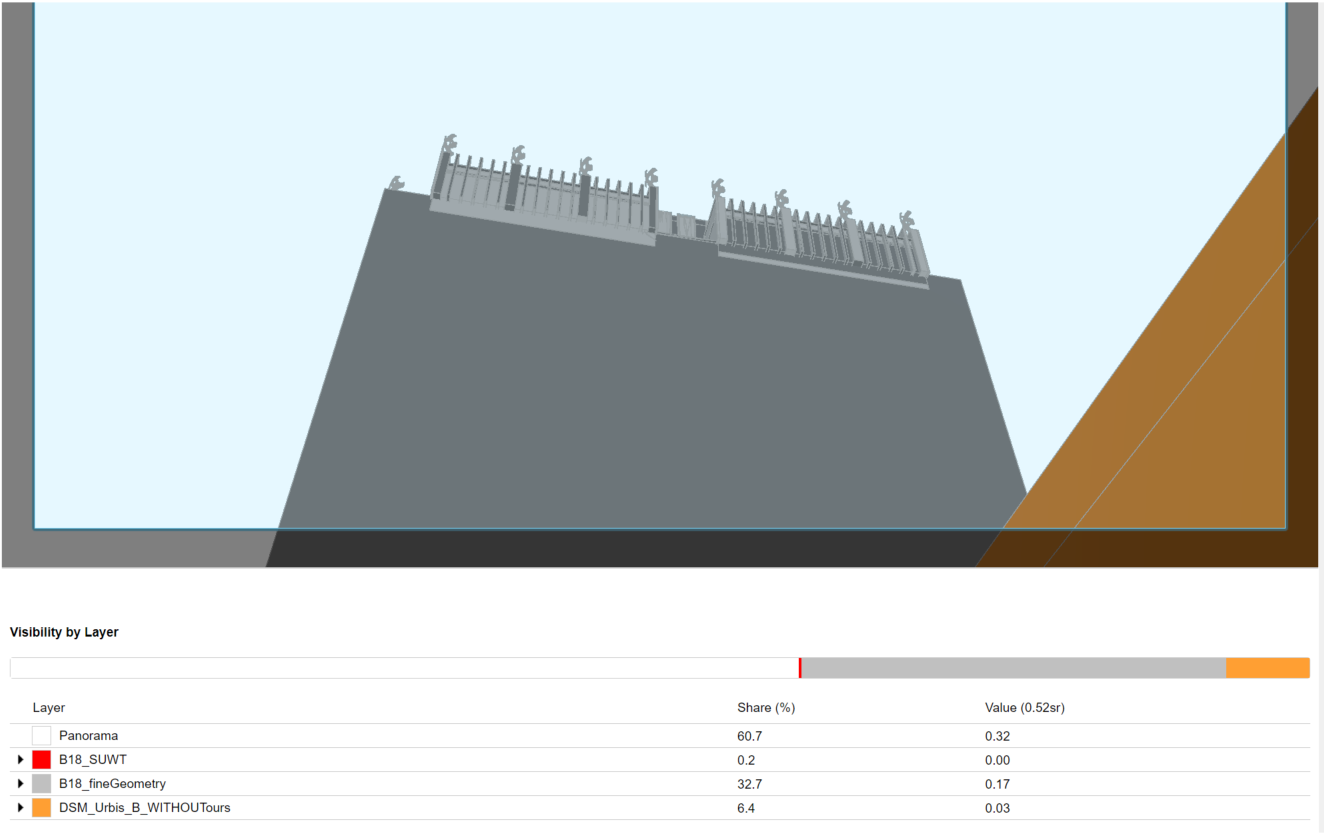1324x834 pixels.
Task: Click the orange DSM_Urbis_B_WITHOUTours color swatch
Action: (x=43, y=807)
